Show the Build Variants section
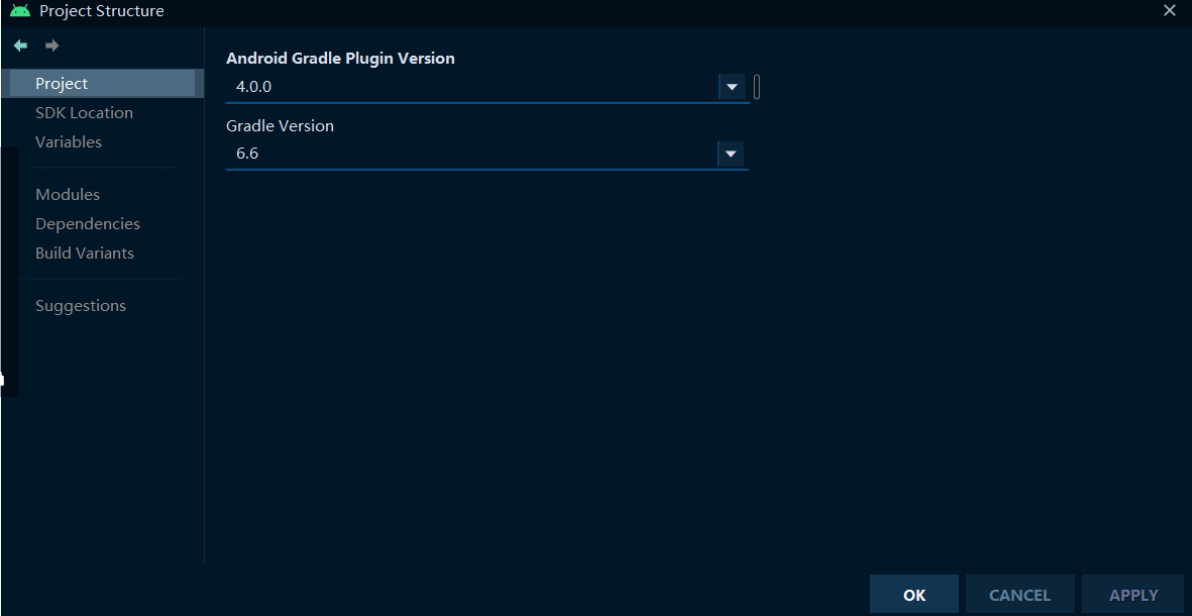Screen dimensions: 1192x616 pyautogui.click(x=84, y=253)
